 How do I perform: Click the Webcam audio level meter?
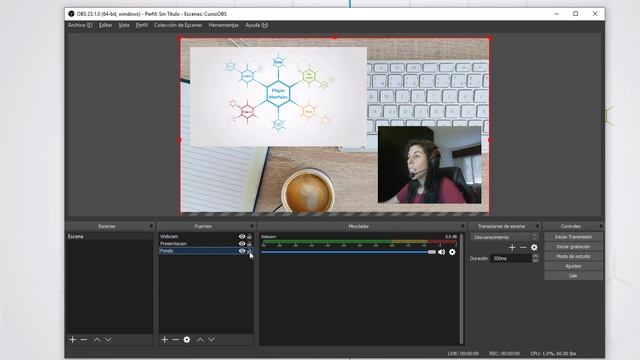point(359,242)
